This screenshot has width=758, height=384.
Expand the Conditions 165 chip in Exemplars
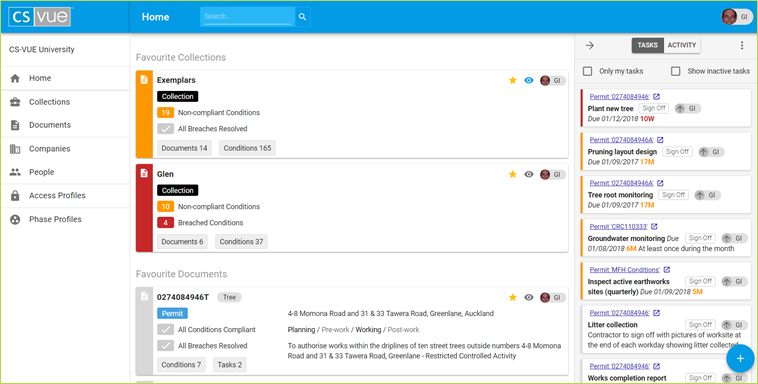click(x=247, y=148)
